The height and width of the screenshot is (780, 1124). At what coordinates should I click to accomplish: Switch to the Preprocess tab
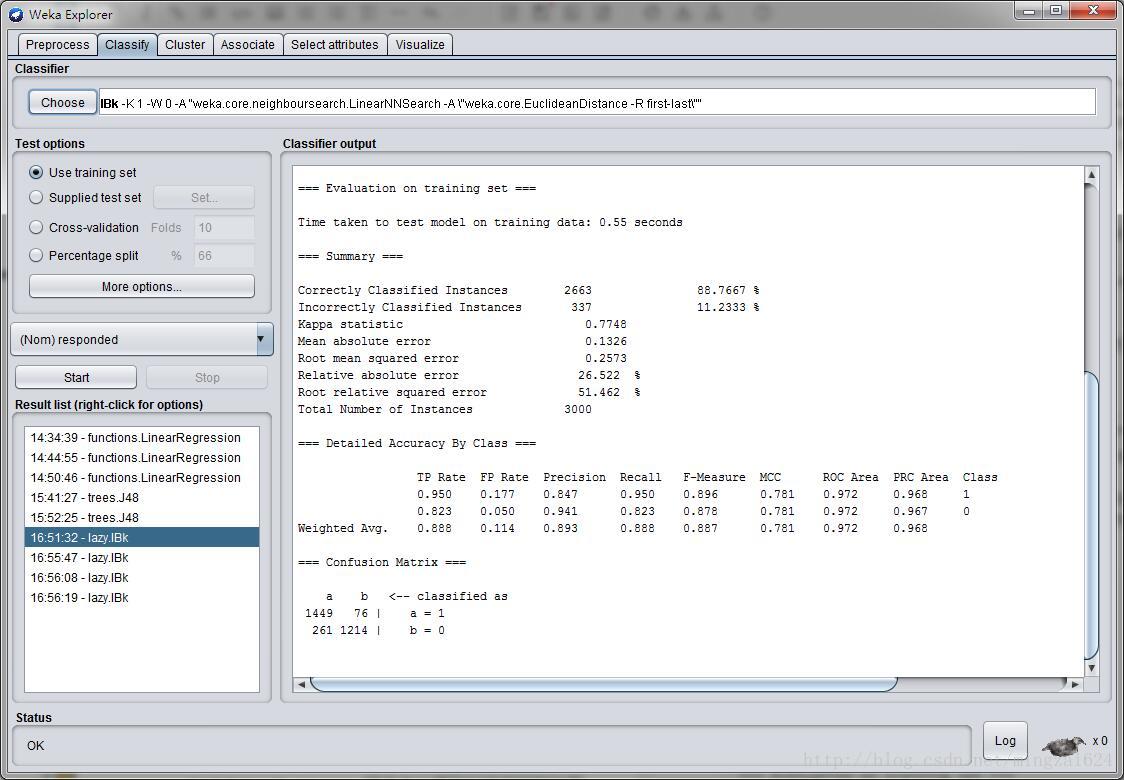pyautogui.click(x=57, y=44)
